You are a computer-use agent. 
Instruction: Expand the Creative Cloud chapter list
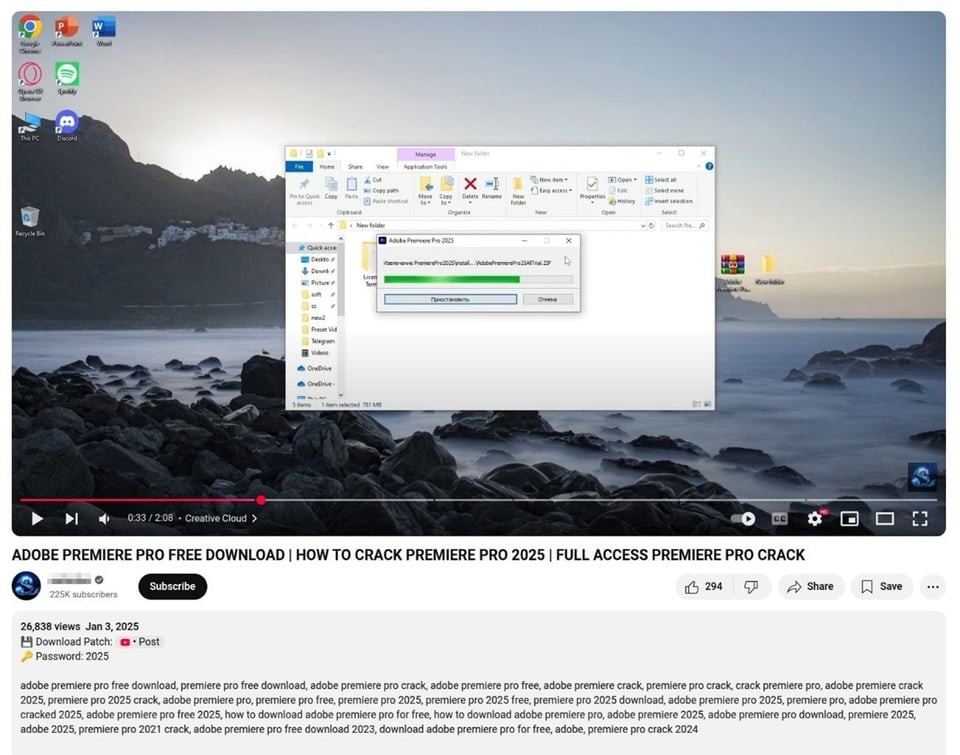(x=221, y=518)
